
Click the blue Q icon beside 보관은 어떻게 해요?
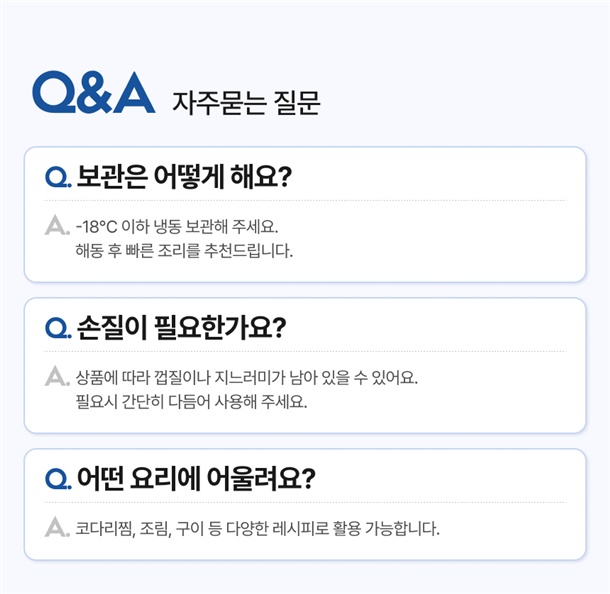58,177
